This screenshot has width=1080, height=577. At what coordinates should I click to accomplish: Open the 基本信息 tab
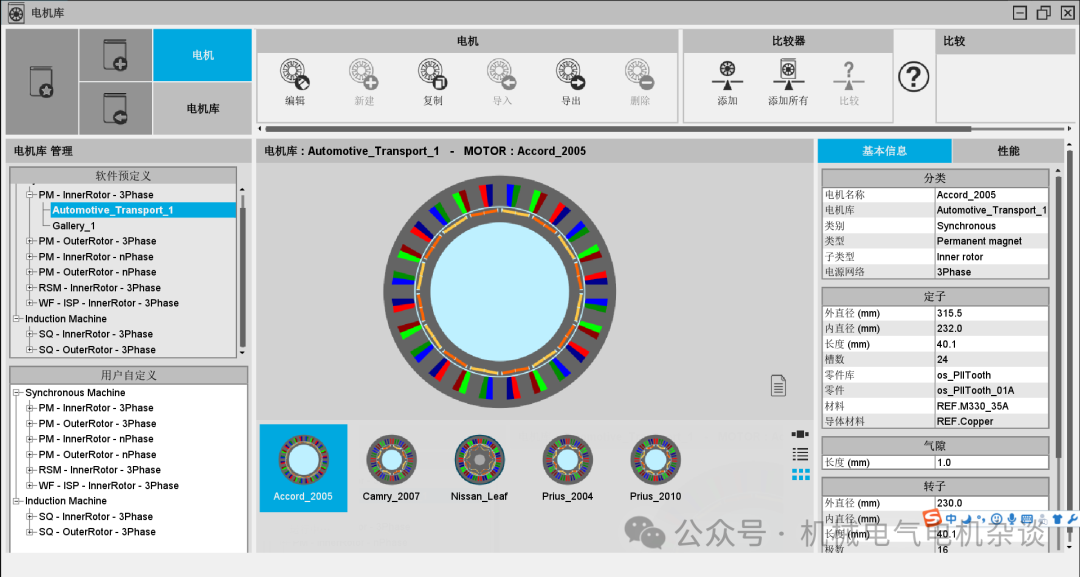pyautogui.click(x=884, y=151)
